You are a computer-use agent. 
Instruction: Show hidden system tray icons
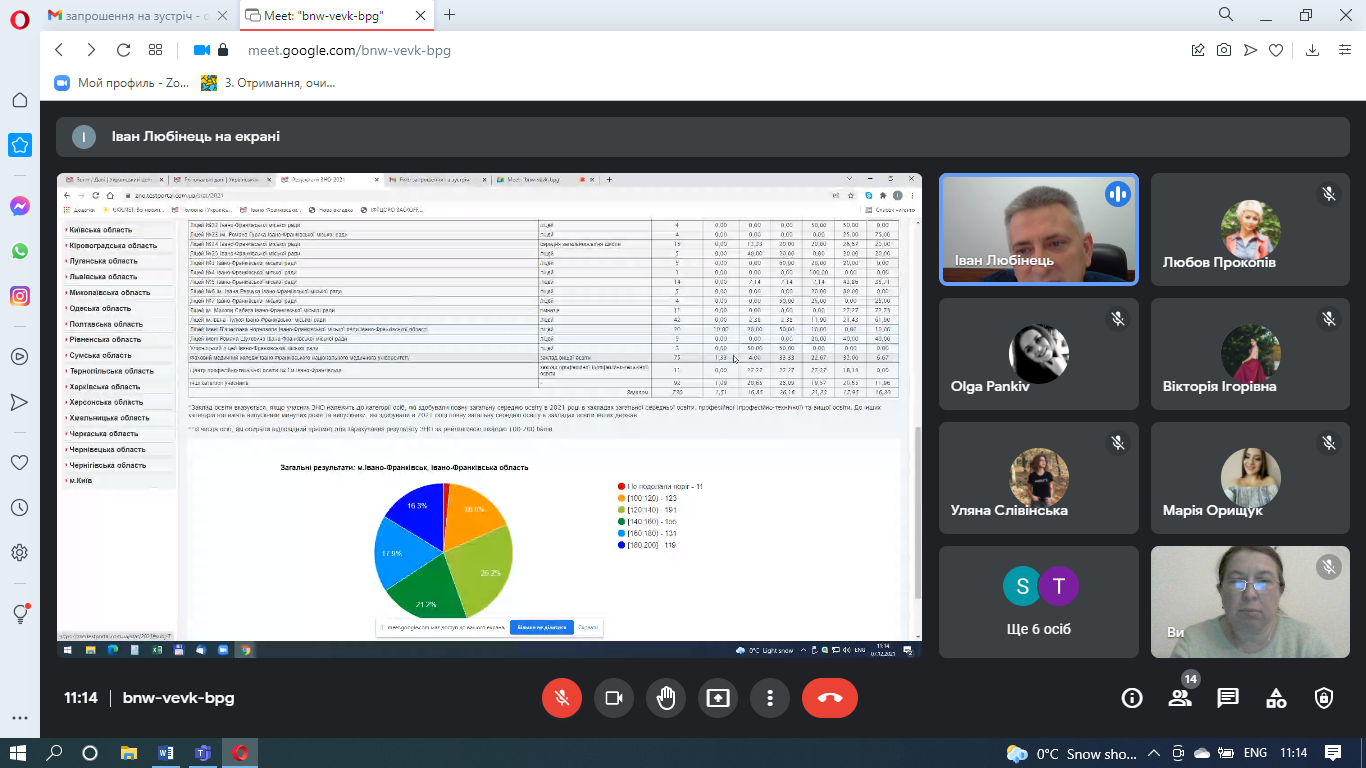click(x=1154, y=753)
